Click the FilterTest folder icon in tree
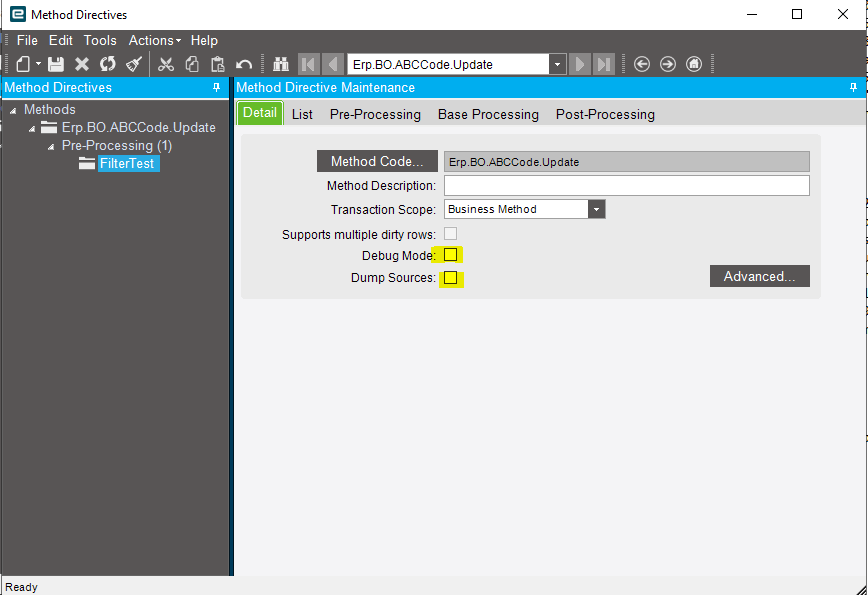Screen dimensions: 868x595 tap(87, 163)
